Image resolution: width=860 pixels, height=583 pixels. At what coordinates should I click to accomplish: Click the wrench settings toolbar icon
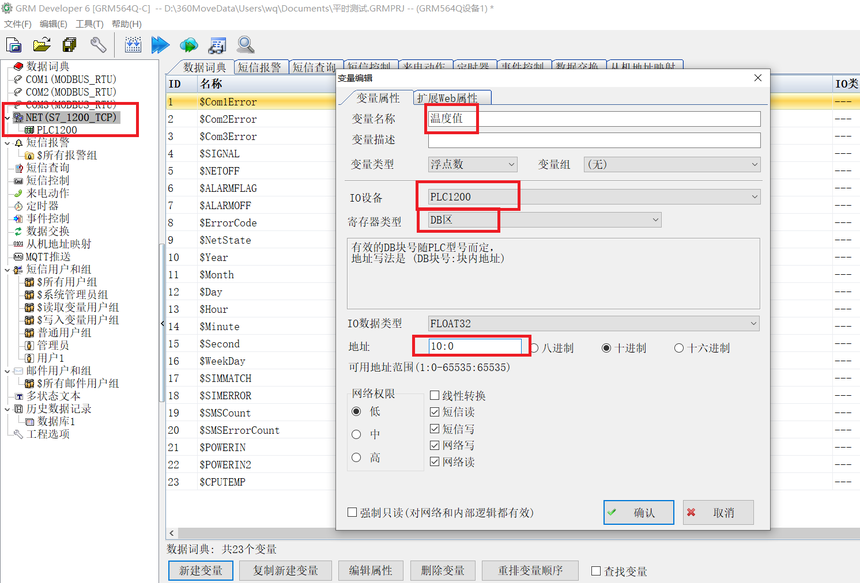pyautogui.click(x=98, y=45)
